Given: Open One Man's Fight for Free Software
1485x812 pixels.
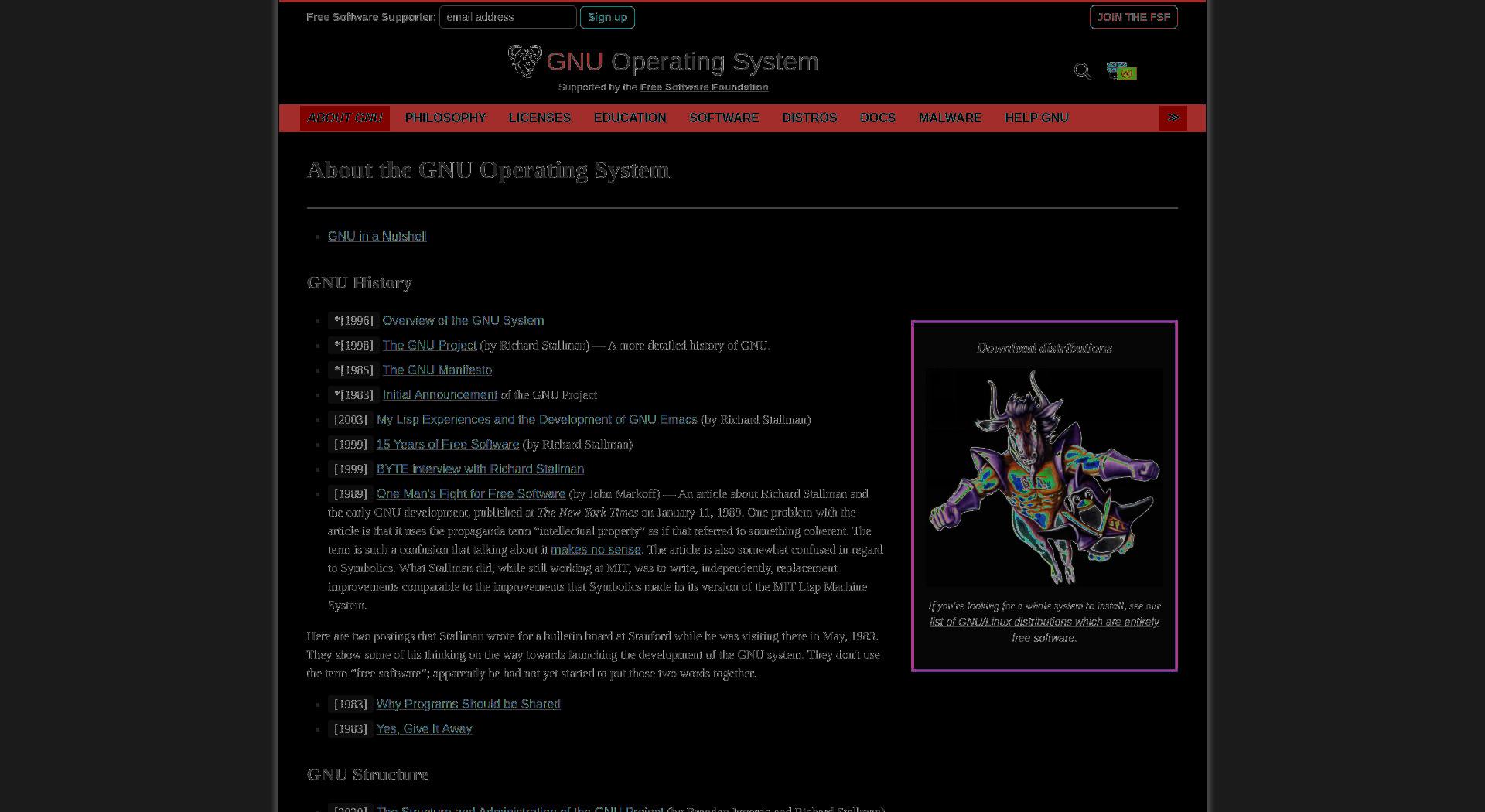Looking at the screenshot, I should [471, 494].
